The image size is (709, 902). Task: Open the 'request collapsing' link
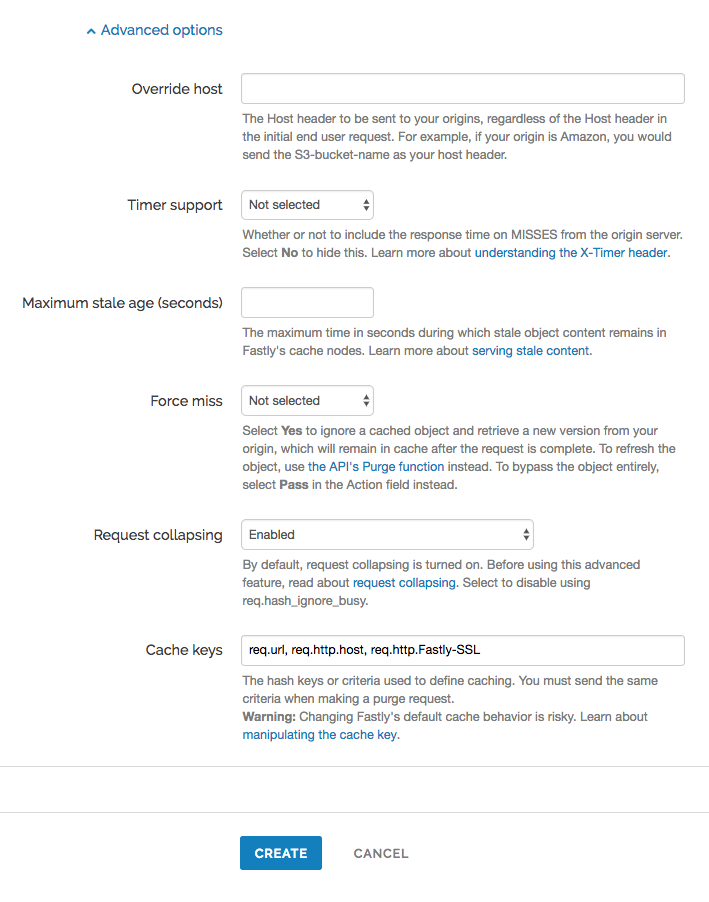[x=404, y=582]
